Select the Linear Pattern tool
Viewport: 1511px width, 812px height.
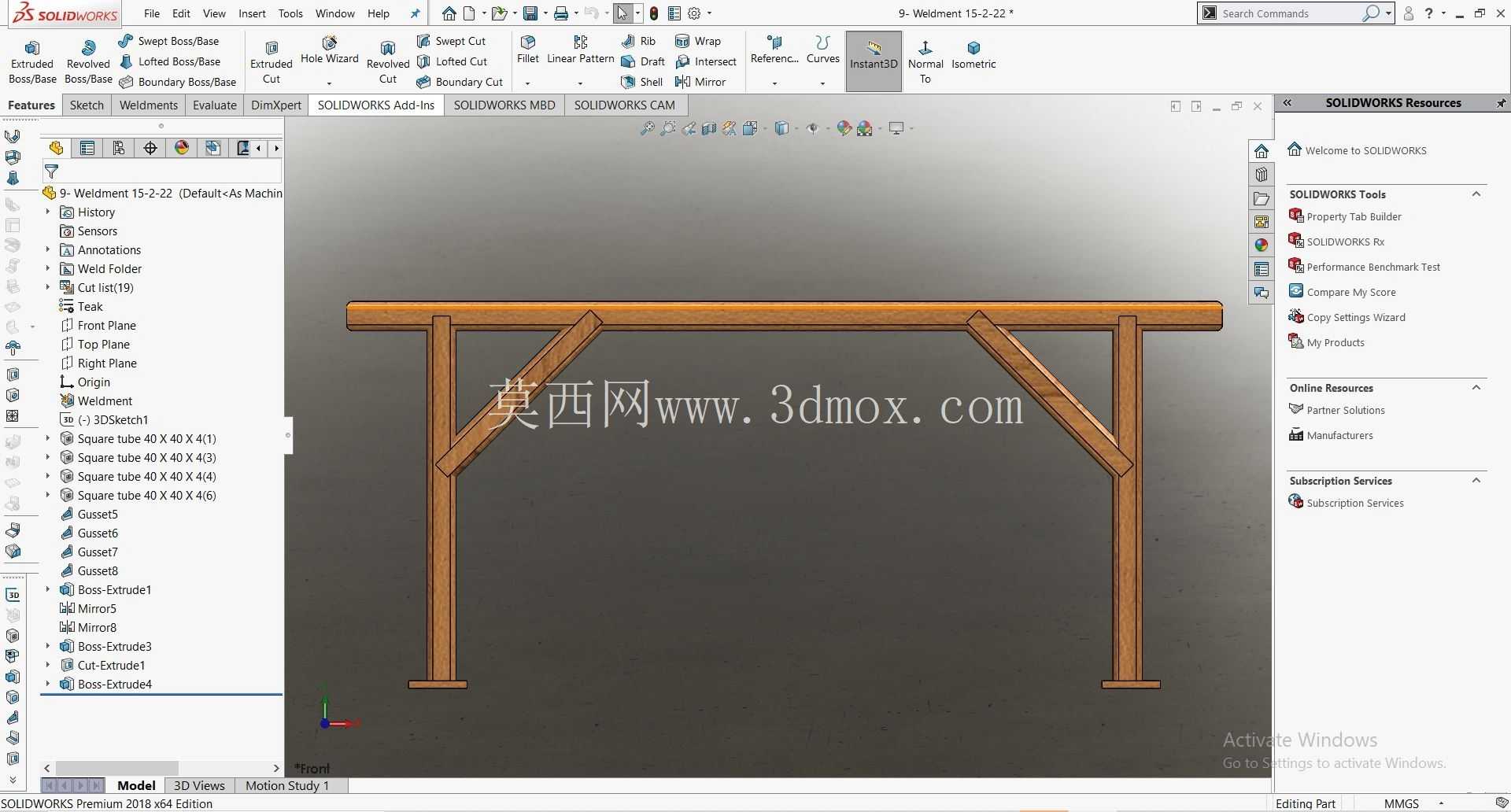pyautogui.click(x=581, y=50)
